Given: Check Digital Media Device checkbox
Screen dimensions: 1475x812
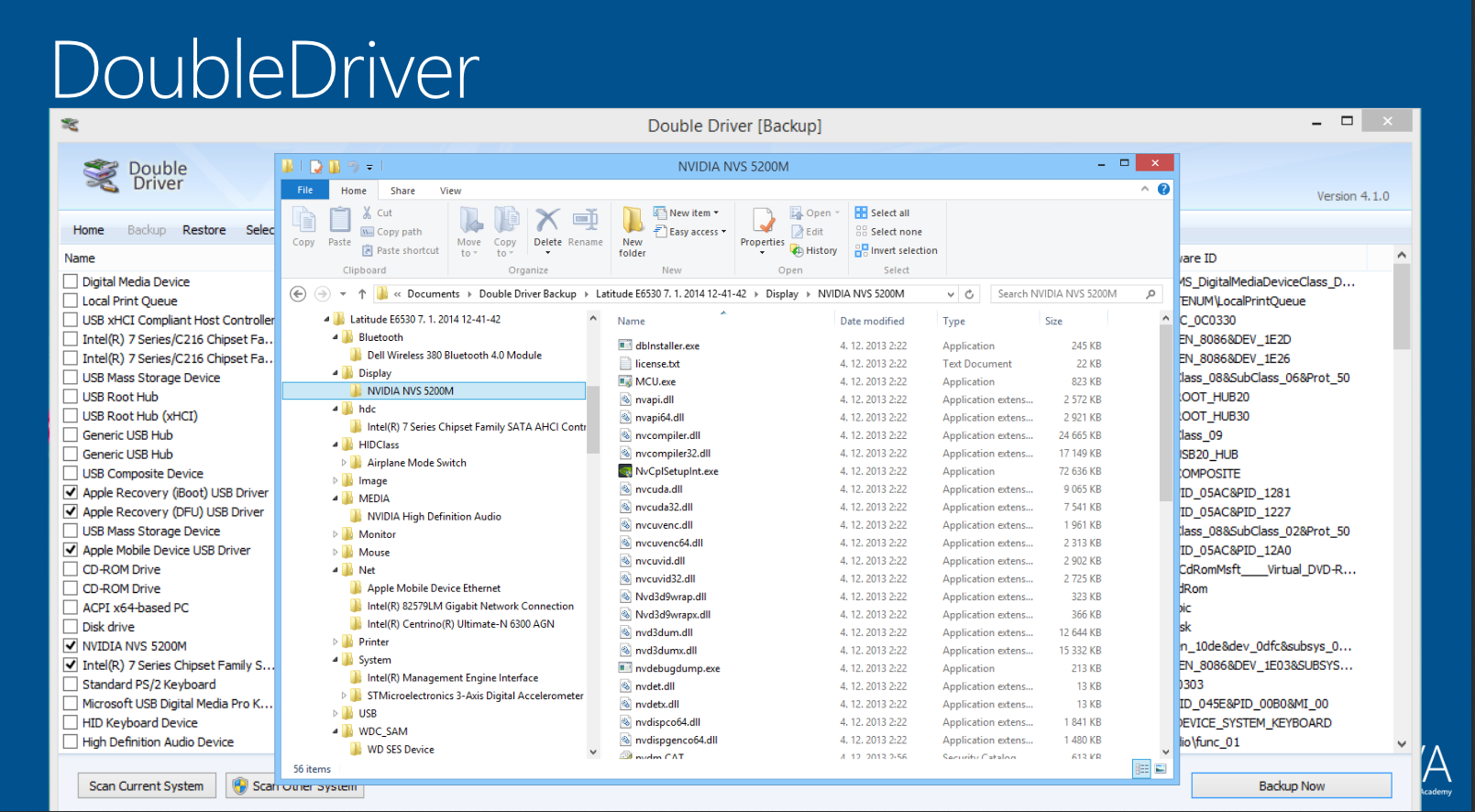Looking at the screenshot, I should pos(71,281).
